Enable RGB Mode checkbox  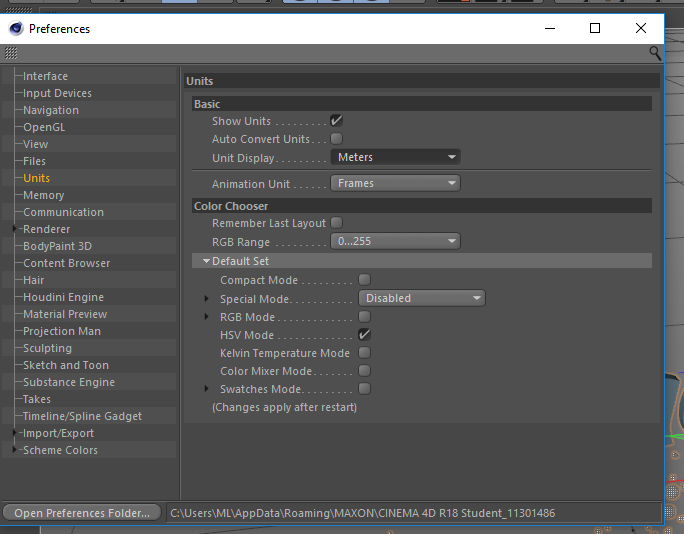(x=364, y=316)
